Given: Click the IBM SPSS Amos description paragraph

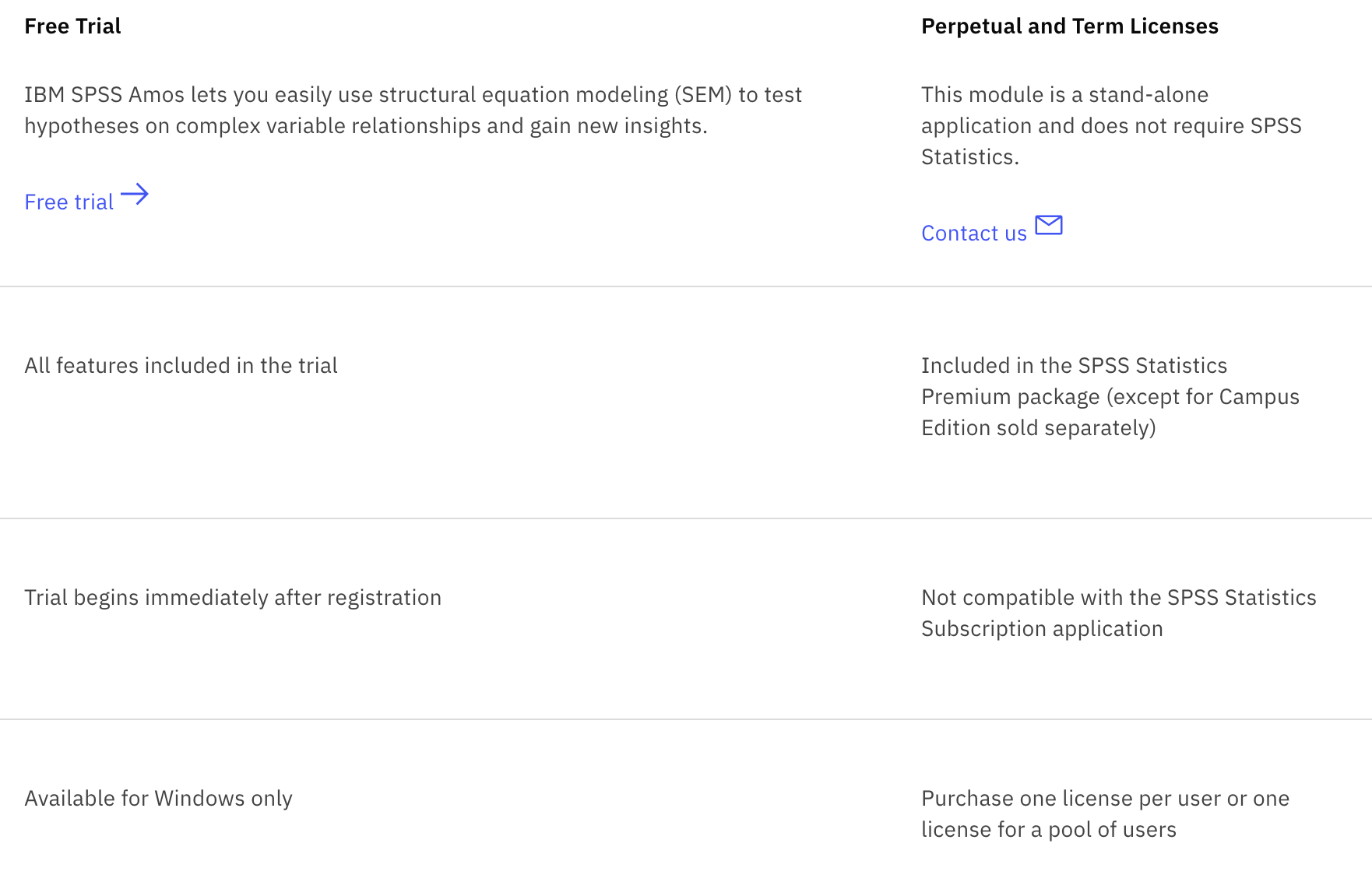Looking at the screenshot, I should (x=413, y=110).
